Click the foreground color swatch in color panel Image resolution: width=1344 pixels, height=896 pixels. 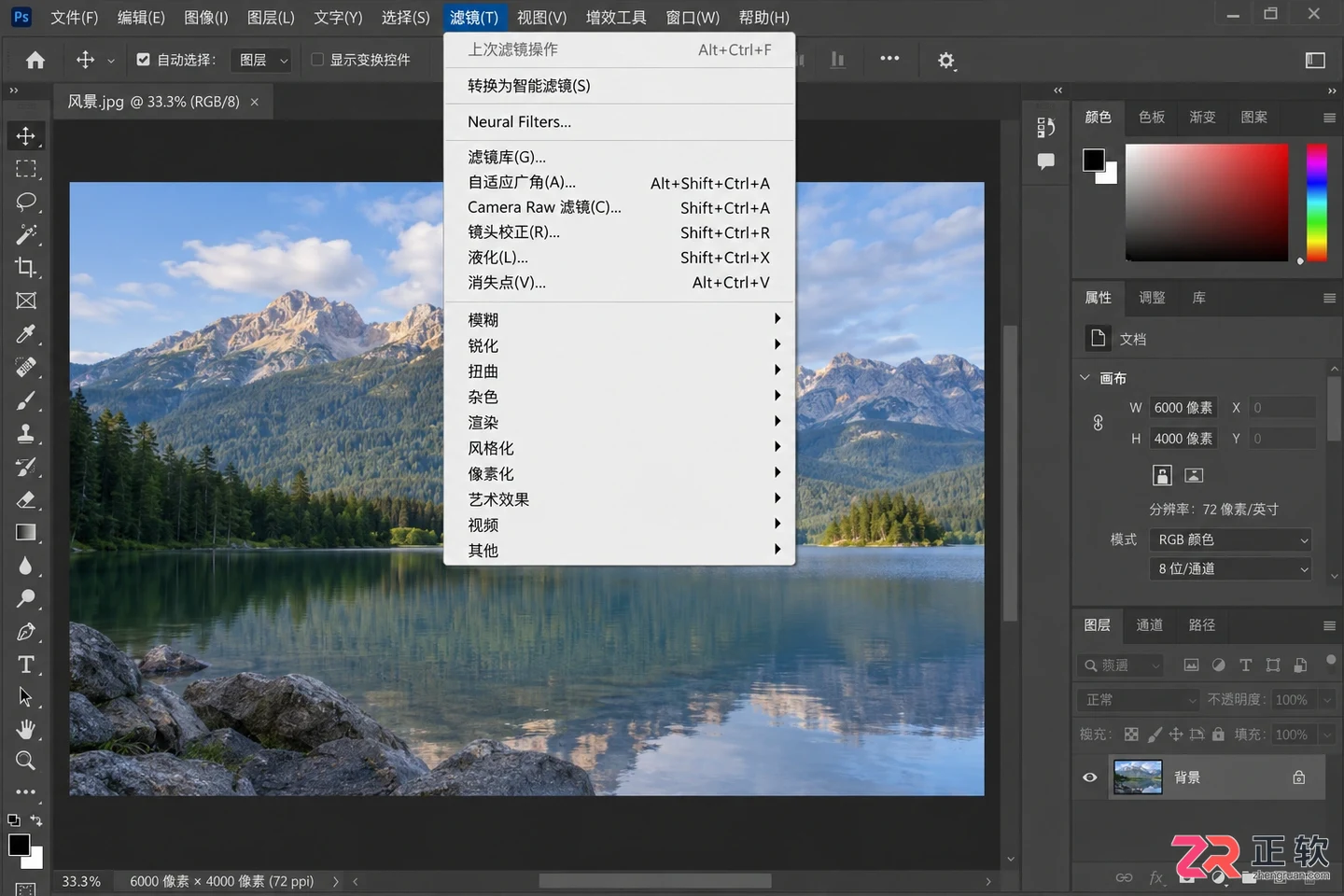point(1093,160)
